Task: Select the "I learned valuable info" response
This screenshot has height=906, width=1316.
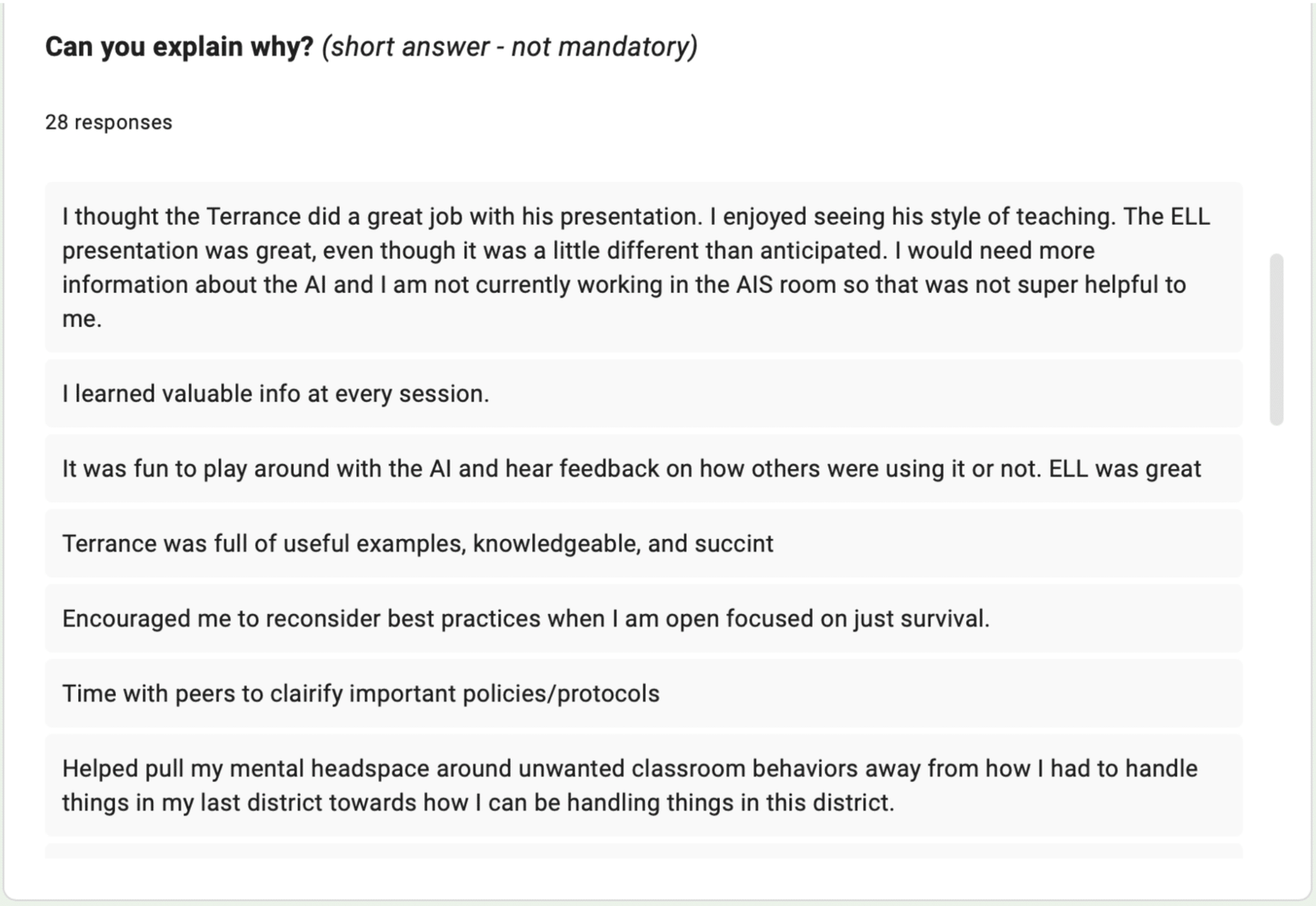Action: [276, 394]
